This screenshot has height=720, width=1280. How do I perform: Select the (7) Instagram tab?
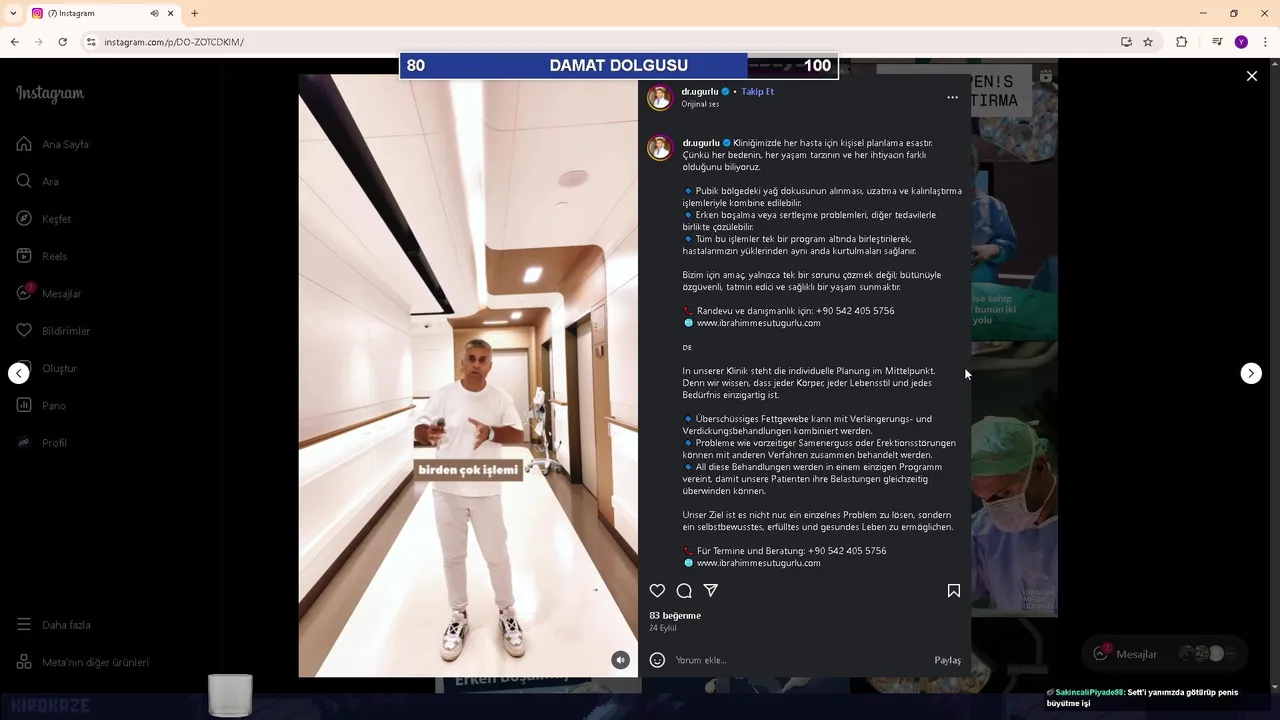coord(103,13)
